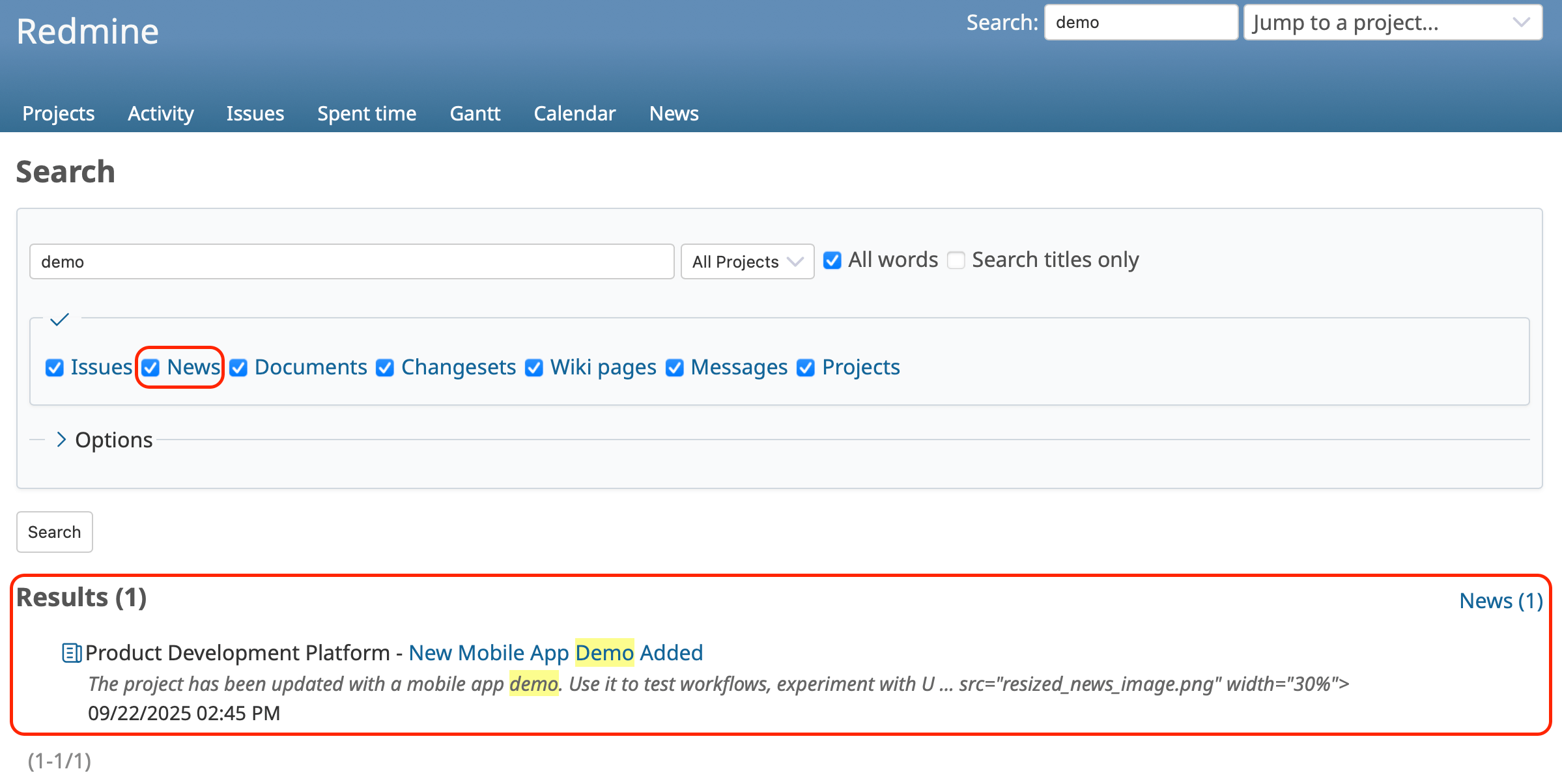Uncheck the Wiki pages filter
This screenshot has height=784, width=1562.
(534, 367)
